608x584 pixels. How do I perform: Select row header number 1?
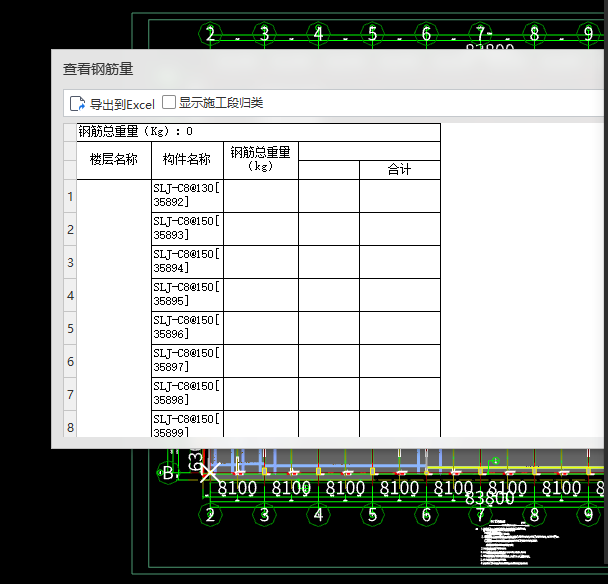(x=70, y=196)
